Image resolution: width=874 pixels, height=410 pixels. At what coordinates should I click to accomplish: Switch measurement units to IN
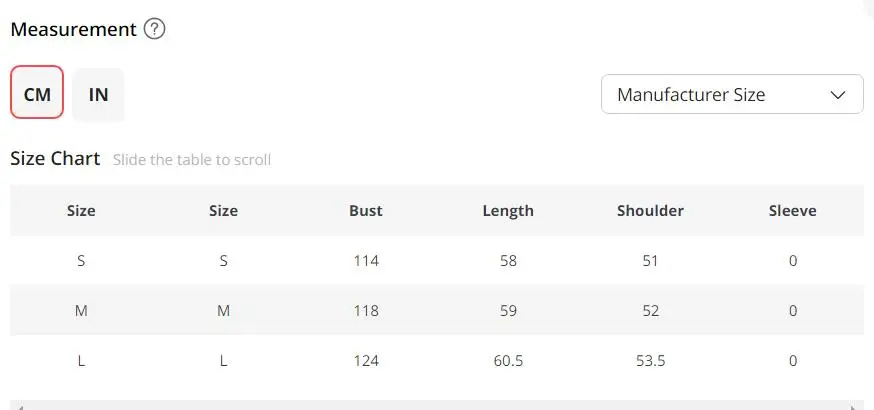point(99,94)
